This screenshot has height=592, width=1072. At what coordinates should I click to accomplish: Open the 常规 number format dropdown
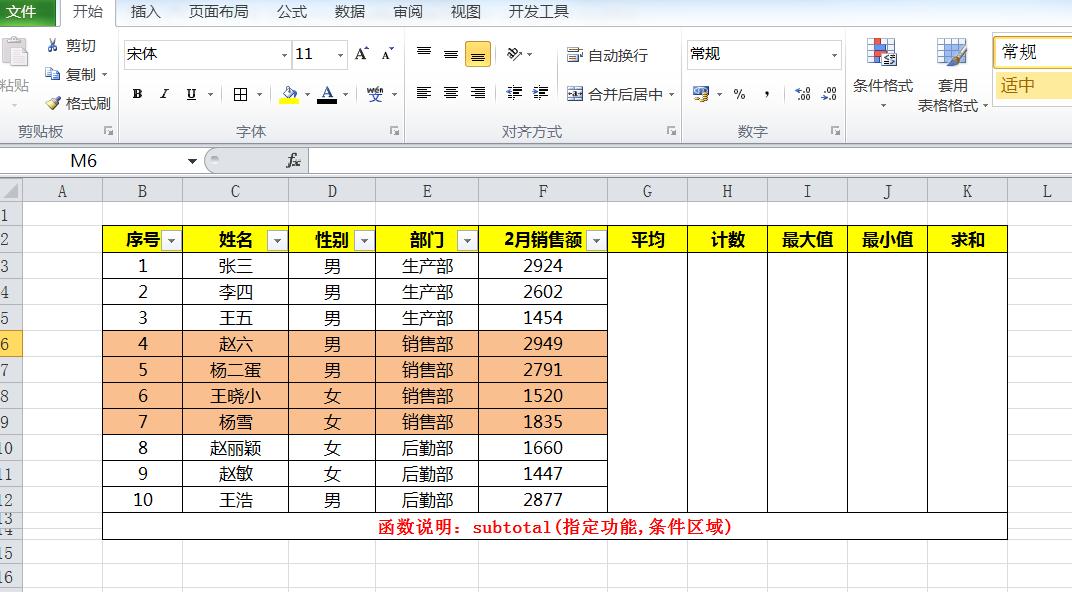coord(833,54)
